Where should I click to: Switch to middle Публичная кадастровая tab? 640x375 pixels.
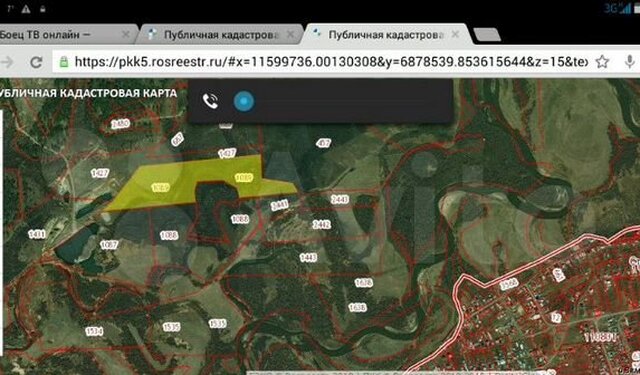click(x=220, y=35)
